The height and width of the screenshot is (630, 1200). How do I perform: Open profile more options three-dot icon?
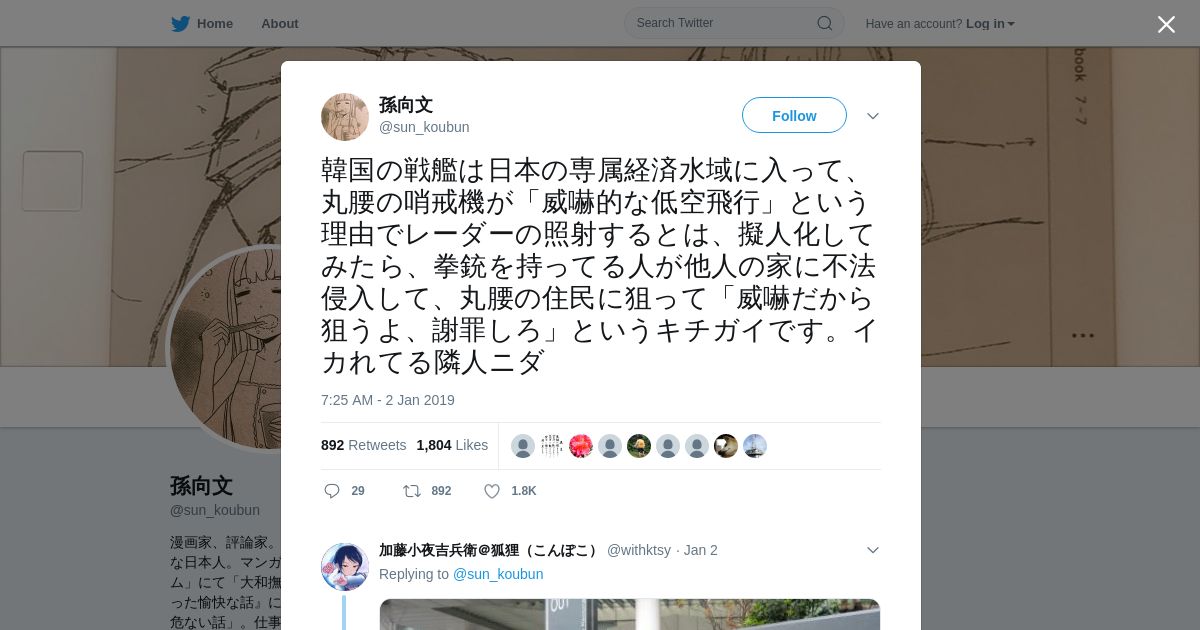1083,336
